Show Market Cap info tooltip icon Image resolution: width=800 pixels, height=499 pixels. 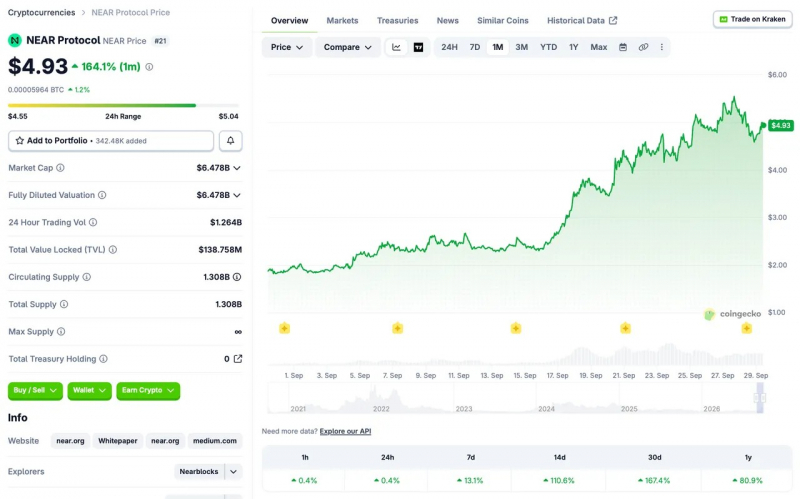tap(60, 168)
